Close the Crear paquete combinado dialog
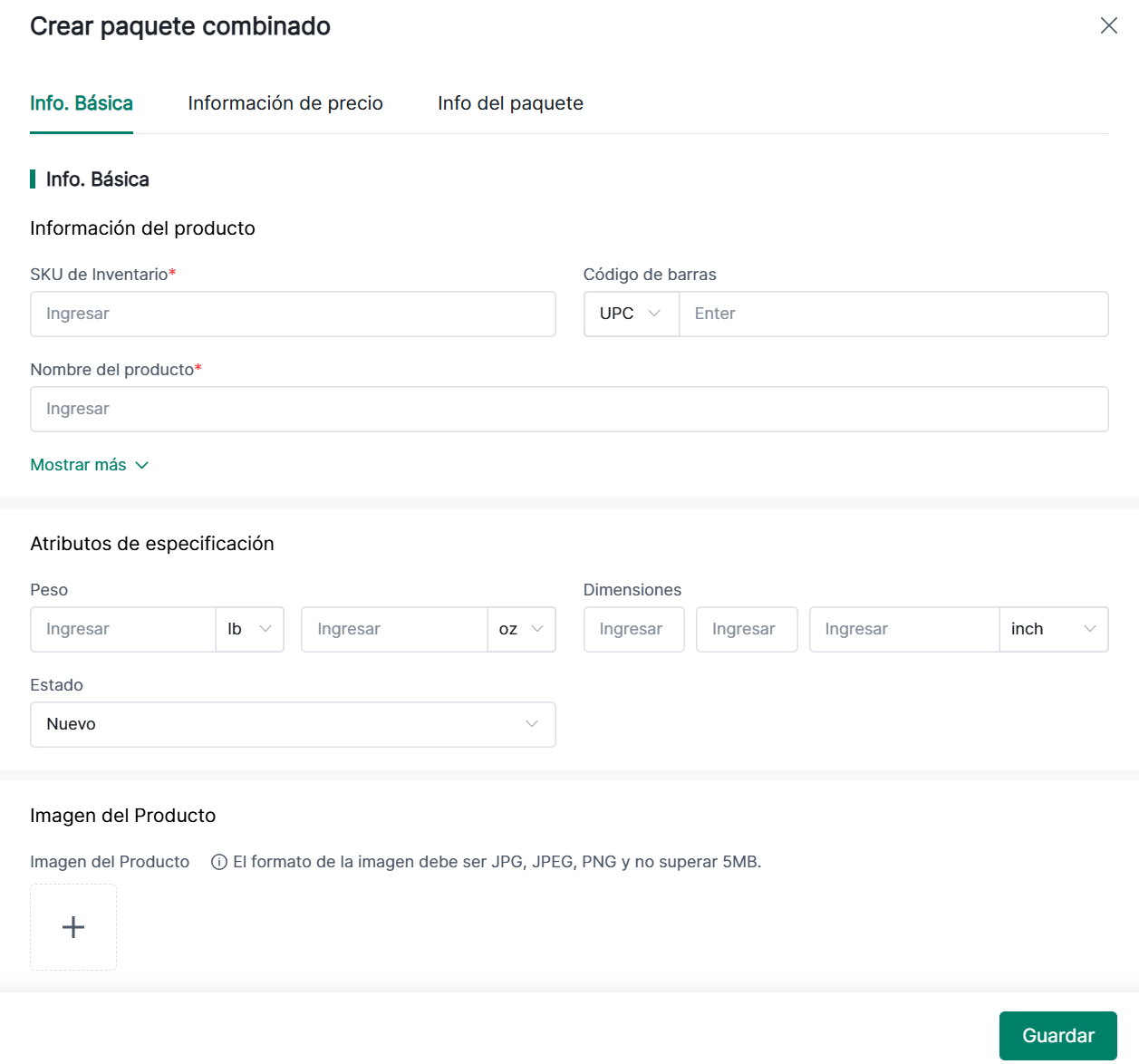 click(x=1108, y=25)
